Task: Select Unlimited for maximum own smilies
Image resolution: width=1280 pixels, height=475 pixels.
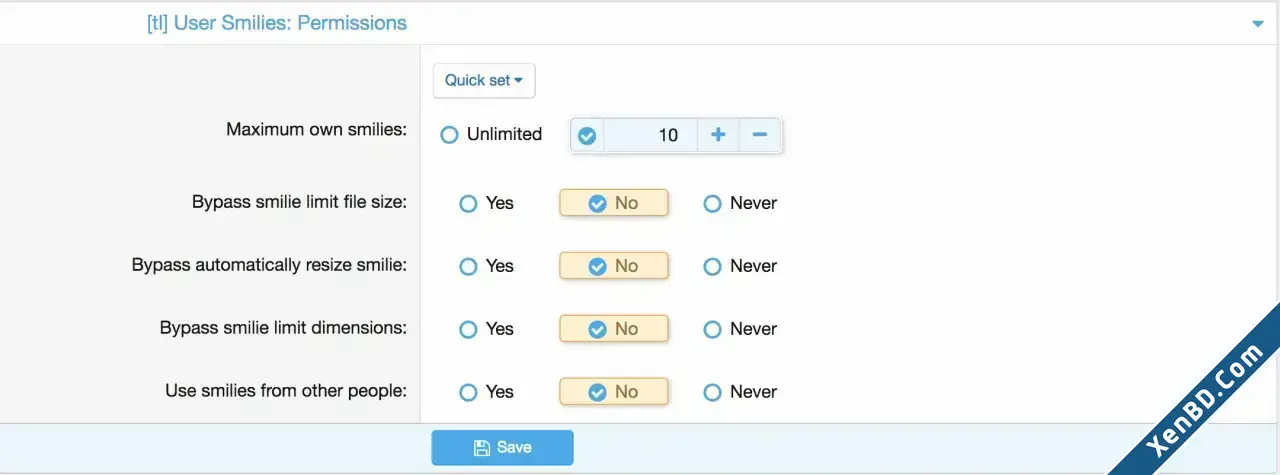Action: tap(491, 134)
